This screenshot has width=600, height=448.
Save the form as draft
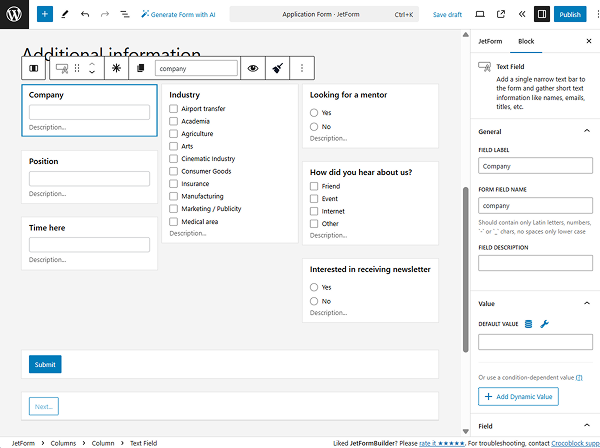tap(447, 15)
